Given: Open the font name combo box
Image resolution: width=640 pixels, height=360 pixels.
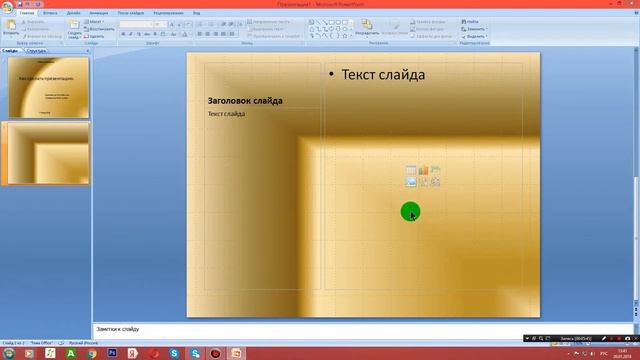Looking at the screenshot, I should coord(136,24).
